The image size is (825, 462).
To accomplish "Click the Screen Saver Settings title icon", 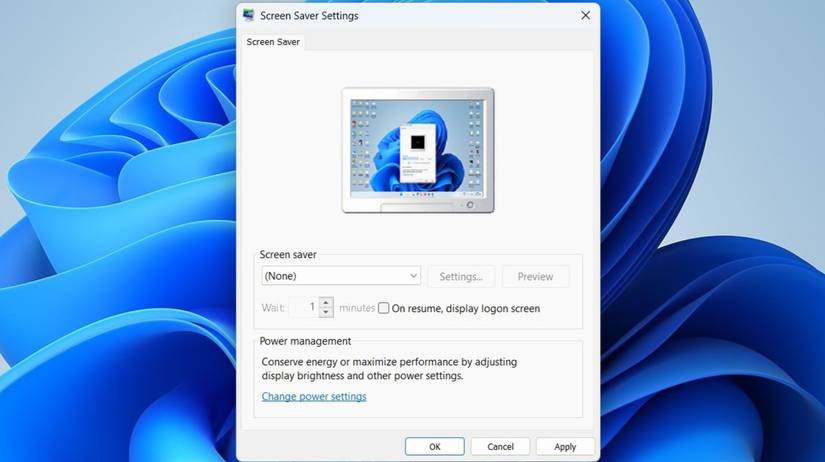I will [249, 16].
